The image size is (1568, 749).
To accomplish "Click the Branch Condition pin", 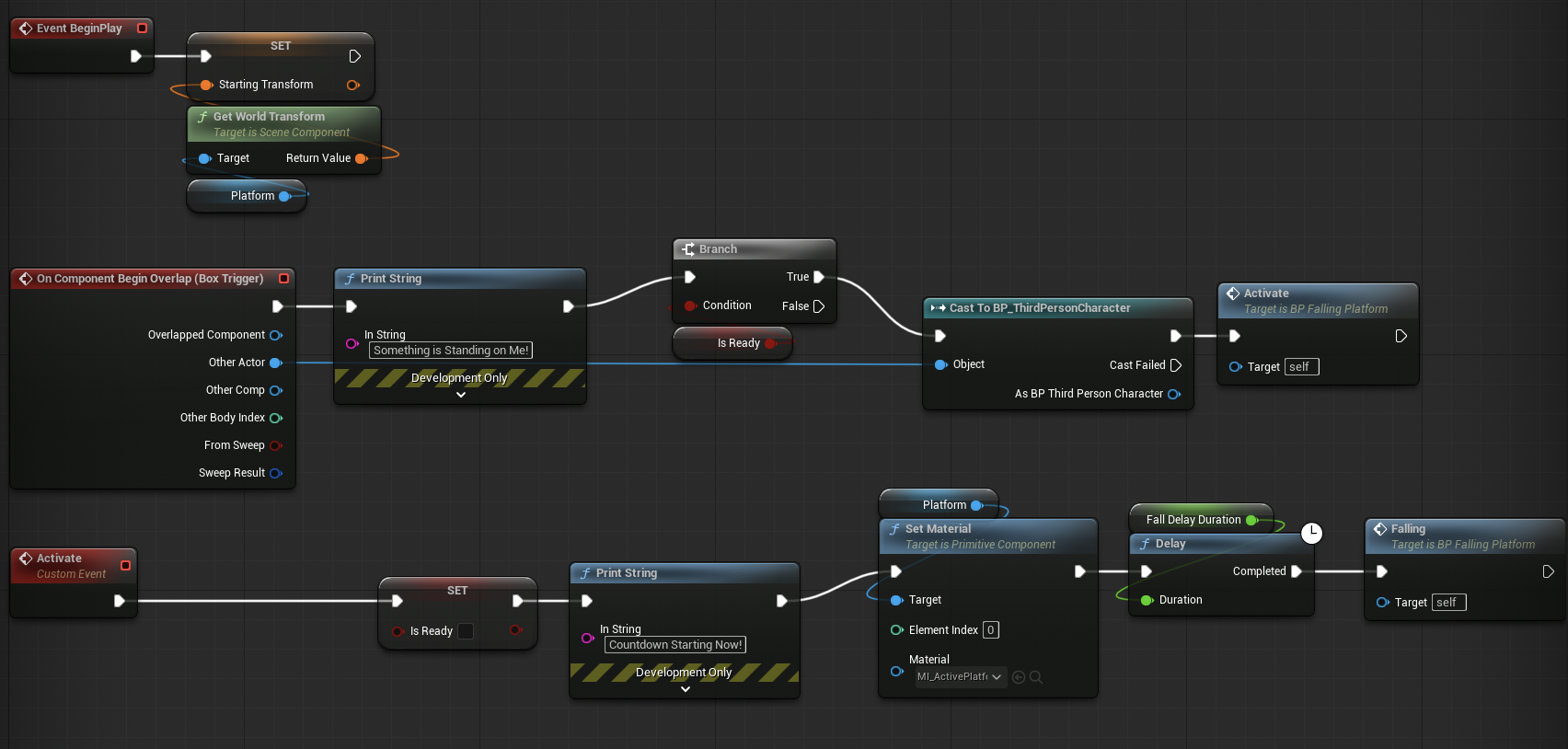I will tap(690, 305).
